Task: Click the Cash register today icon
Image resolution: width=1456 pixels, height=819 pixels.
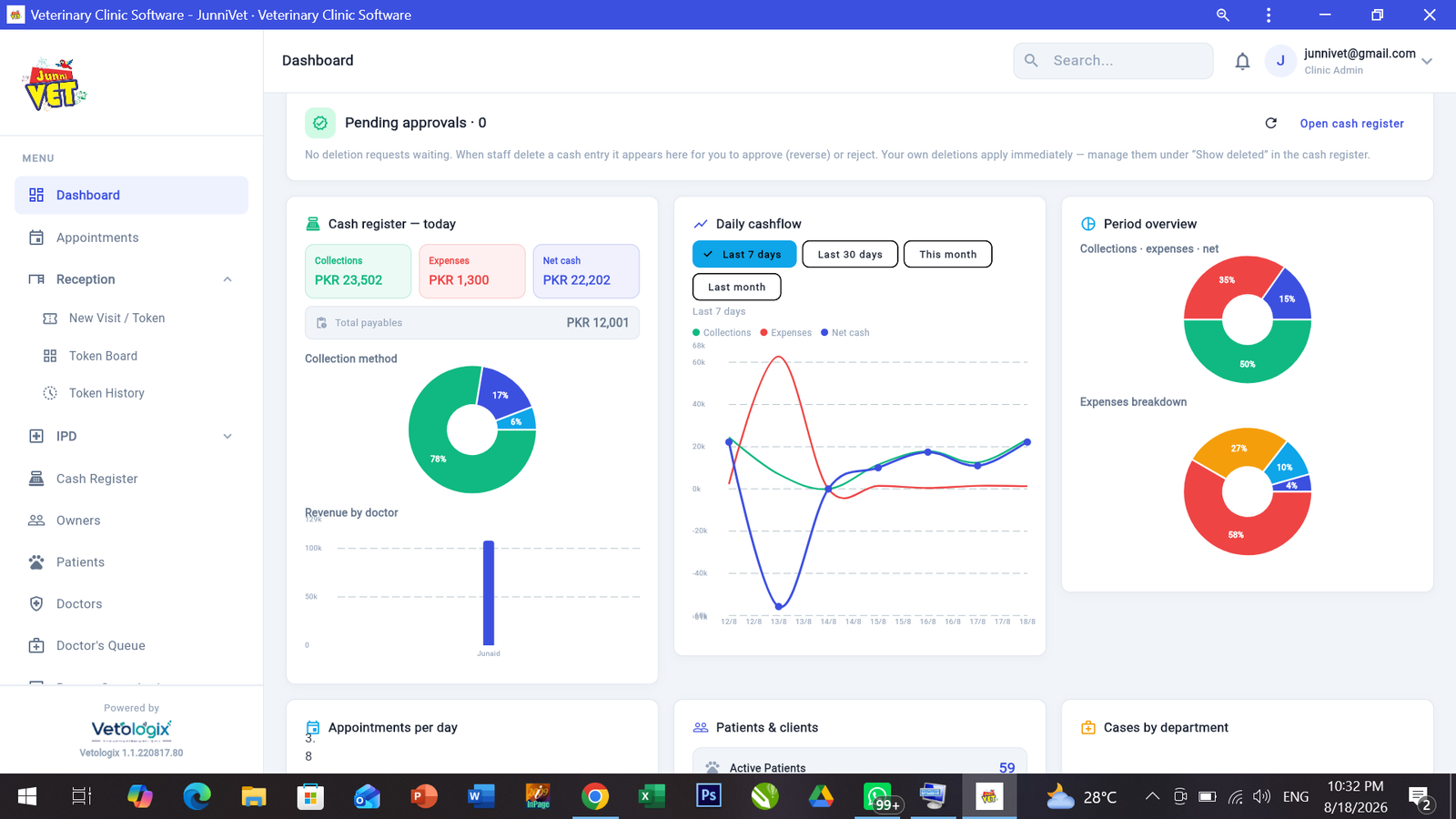Action: 313,224
